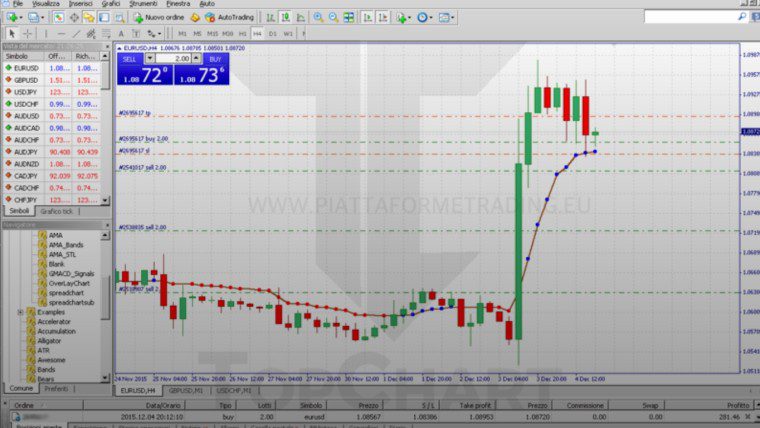Switch chart to line chart icon
This screenshot has height=428, width=760.
click(x=301, y=18)
